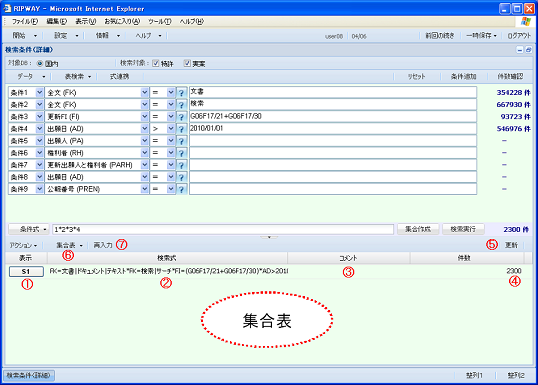Open the 公報番号 (PREN) field dropdown

[144, 189]
